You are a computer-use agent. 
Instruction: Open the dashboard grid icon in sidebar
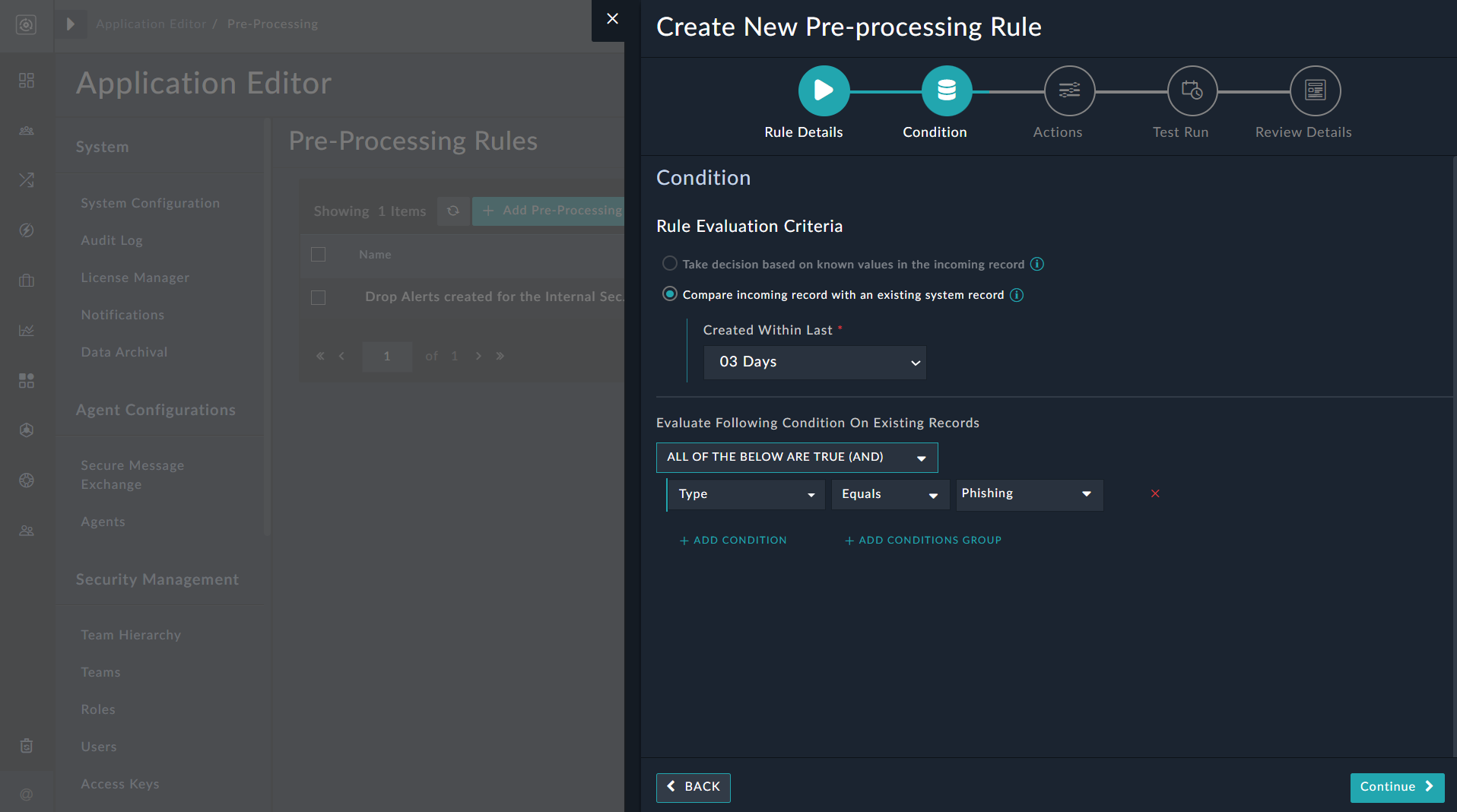[27, 80]
